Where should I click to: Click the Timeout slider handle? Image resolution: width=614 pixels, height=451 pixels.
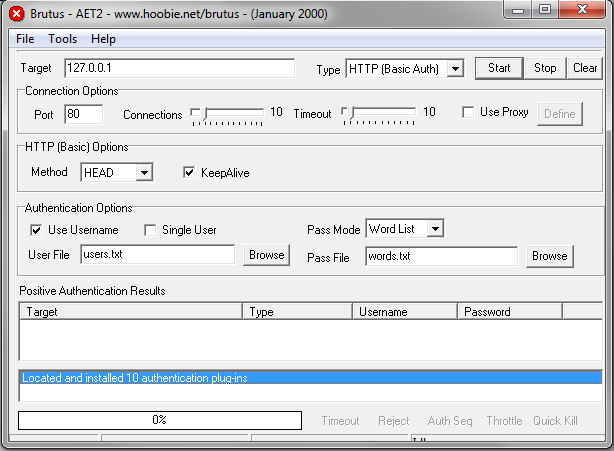(x=352, y=113)
